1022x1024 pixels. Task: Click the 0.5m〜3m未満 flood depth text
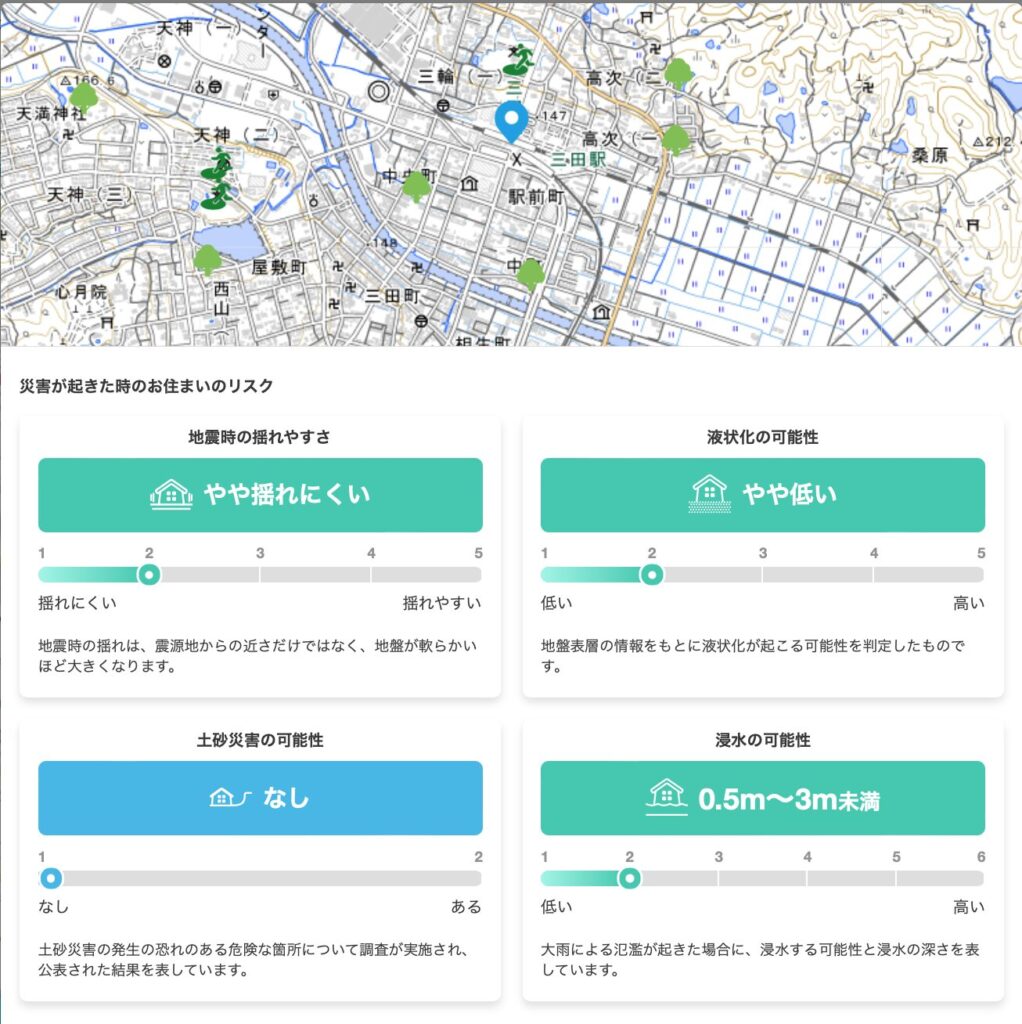788,799
